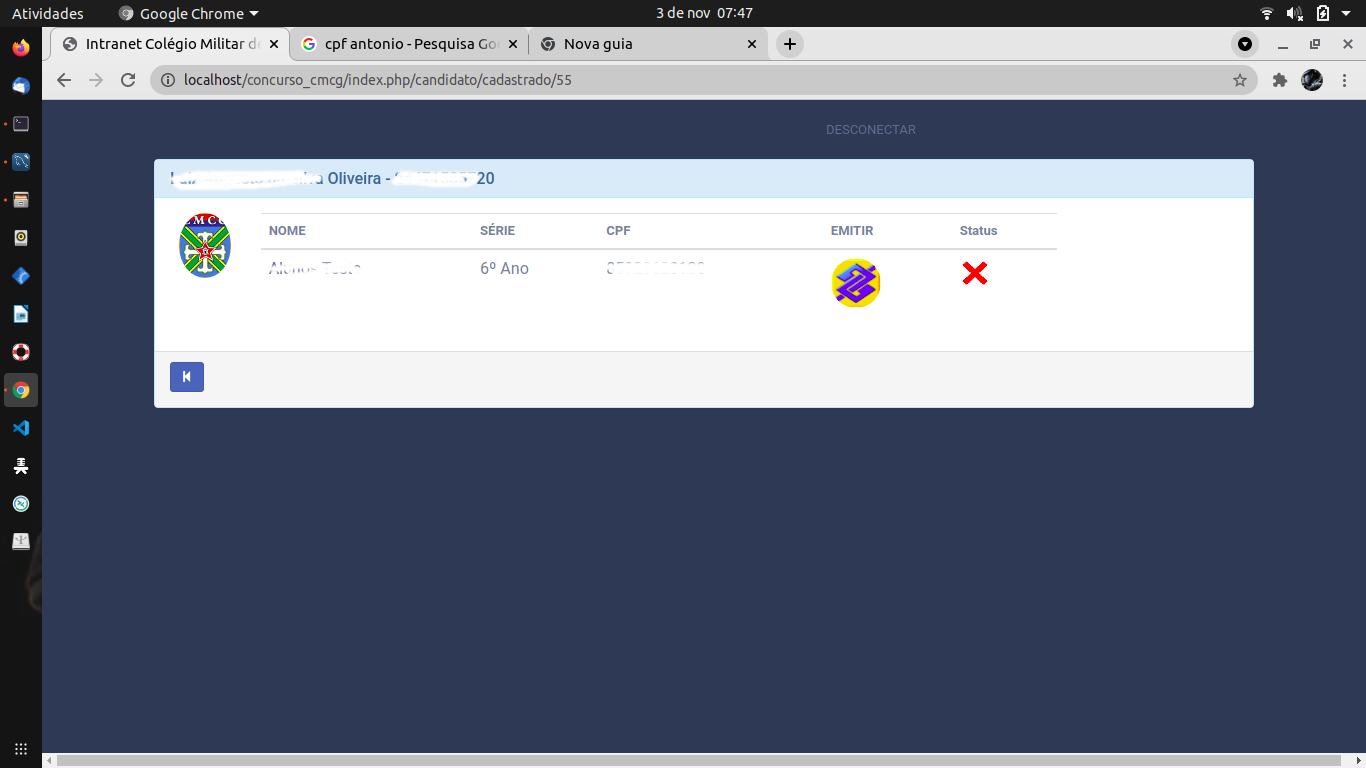Click the SÉRIE column header
The image size is (1366, 768).
click(x=497, y=231)
